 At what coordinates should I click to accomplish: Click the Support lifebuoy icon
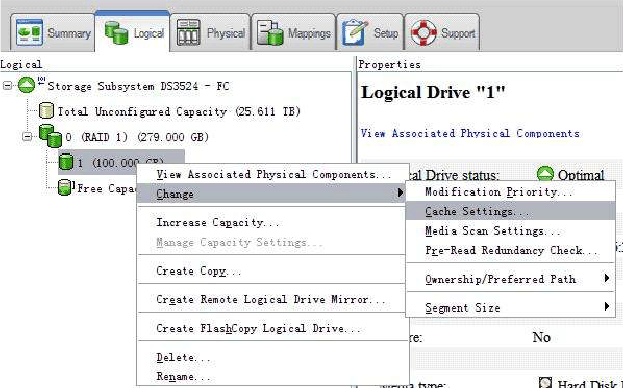424,33
